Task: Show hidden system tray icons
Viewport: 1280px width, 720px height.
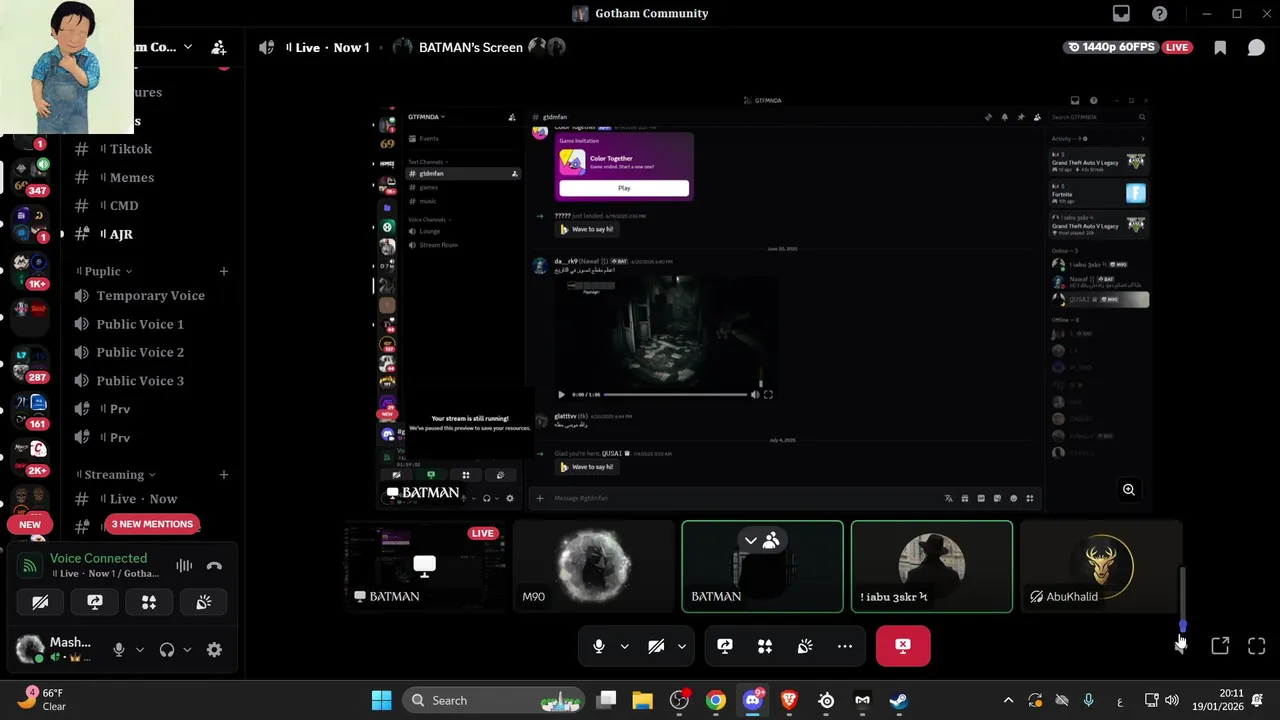Action: (1008, 700)
